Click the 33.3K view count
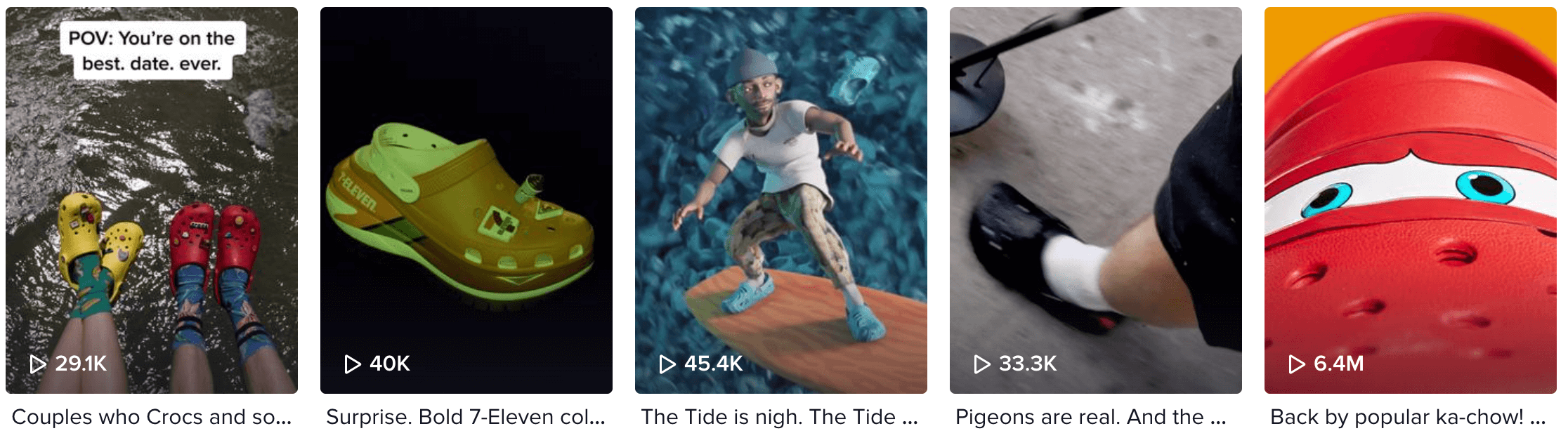 [1028, 364]
